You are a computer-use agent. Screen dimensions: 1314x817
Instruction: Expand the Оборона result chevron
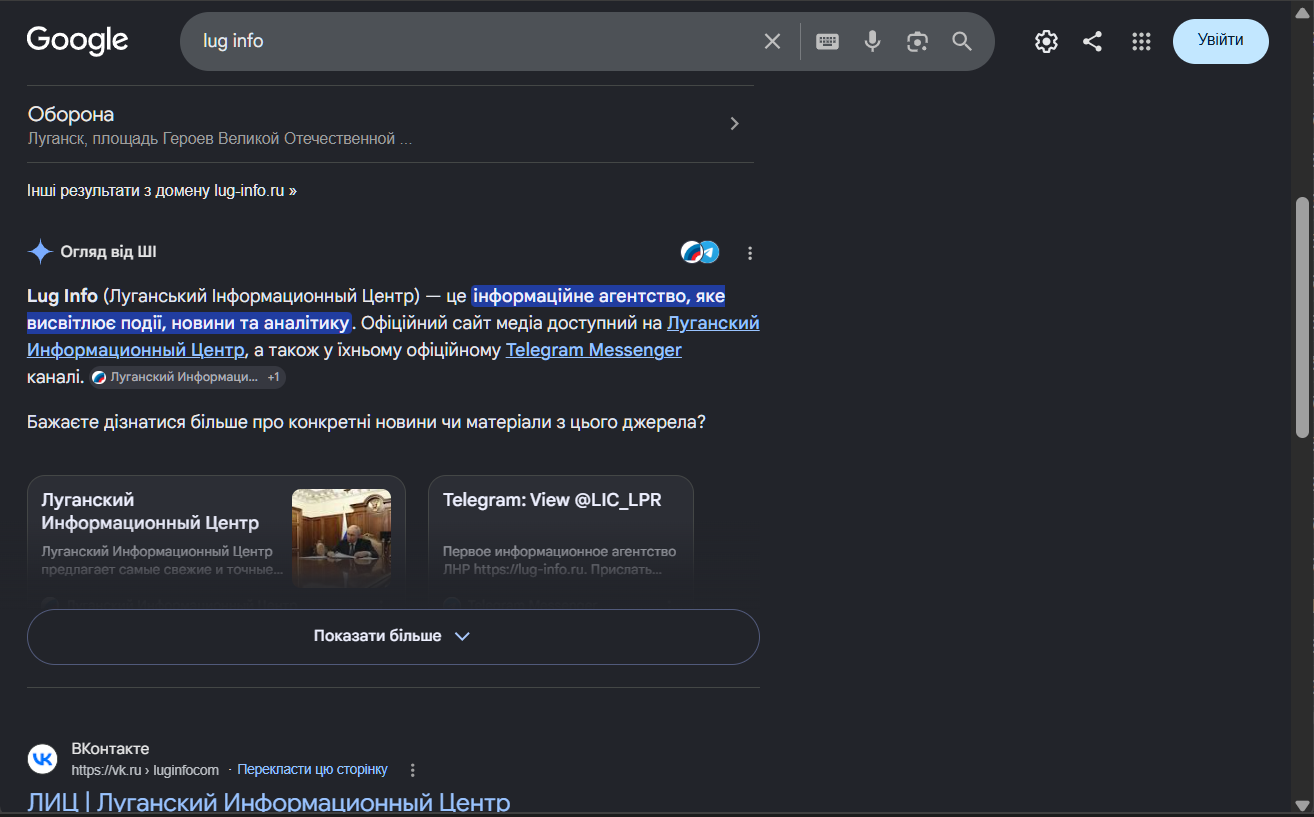[734, 124]
